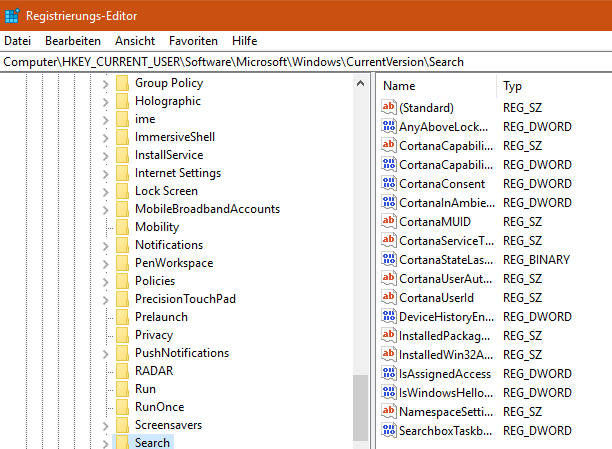Click the Internet Settings folder icon
Image resolution: width=612 pixels, height=449 pixels.
pyautogui.click(x=123, y=173)
